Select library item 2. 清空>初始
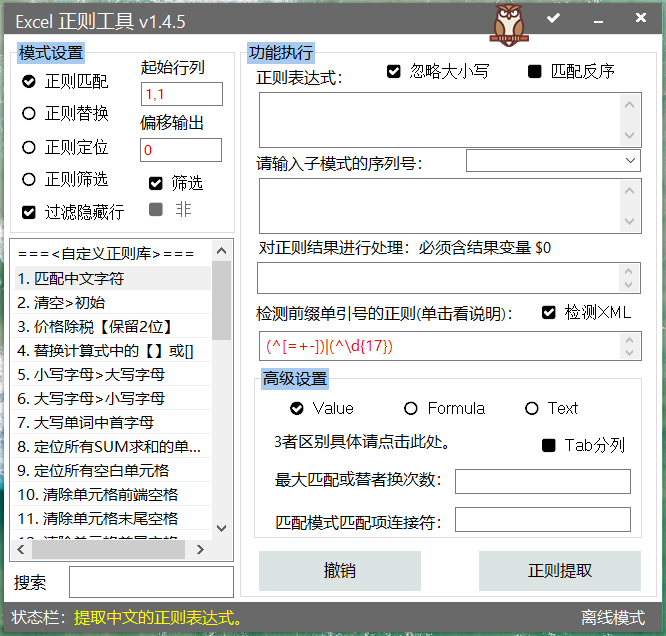 (112, 302)
